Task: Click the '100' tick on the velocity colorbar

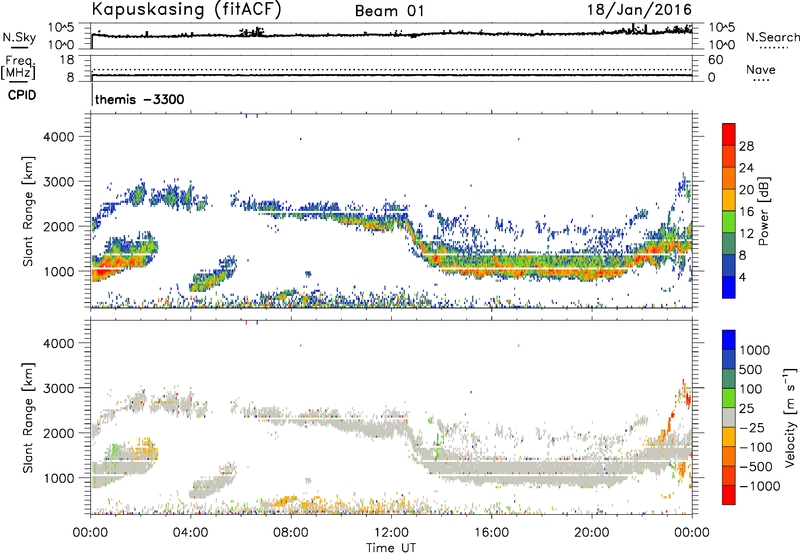Action: (751, 389)
